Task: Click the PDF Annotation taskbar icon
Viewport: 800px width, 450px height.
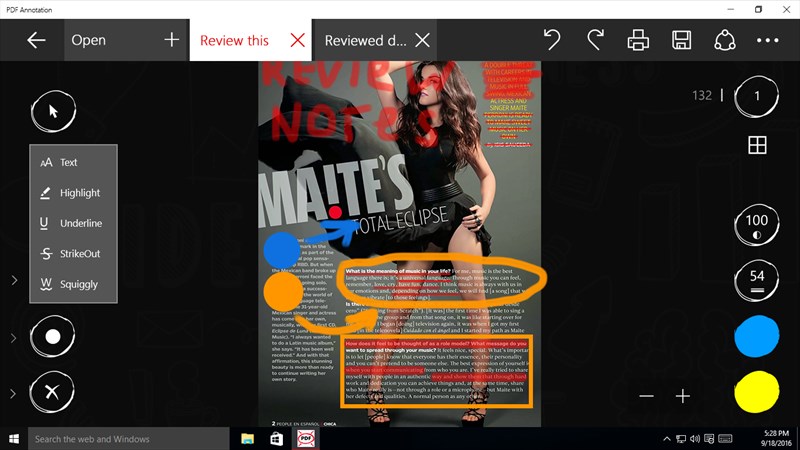Action: (306, 439)
